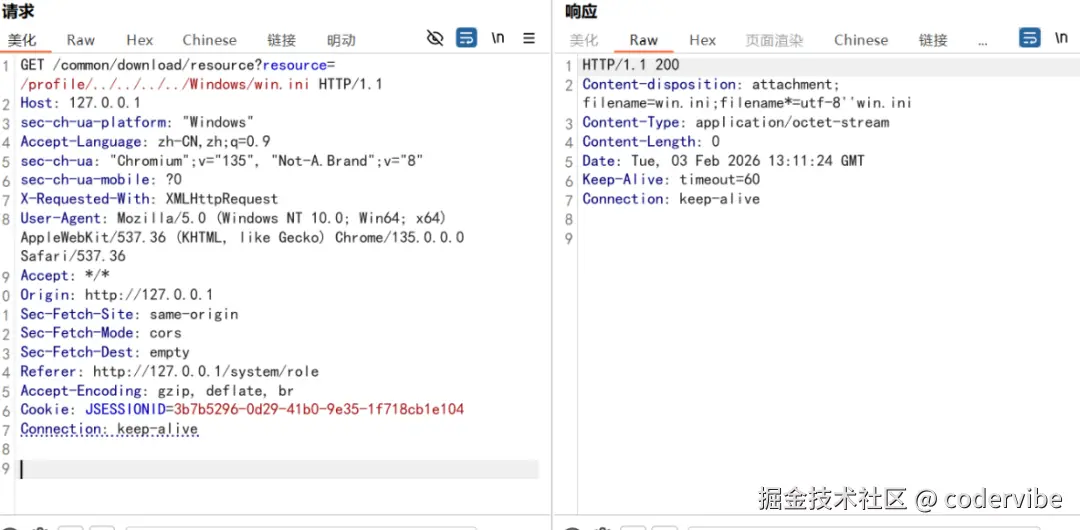The width and height of the screenshot is (1080, 530).
Task: Click the /profile/../Windows/win.ini path text
Action: [x=167, y=85]
